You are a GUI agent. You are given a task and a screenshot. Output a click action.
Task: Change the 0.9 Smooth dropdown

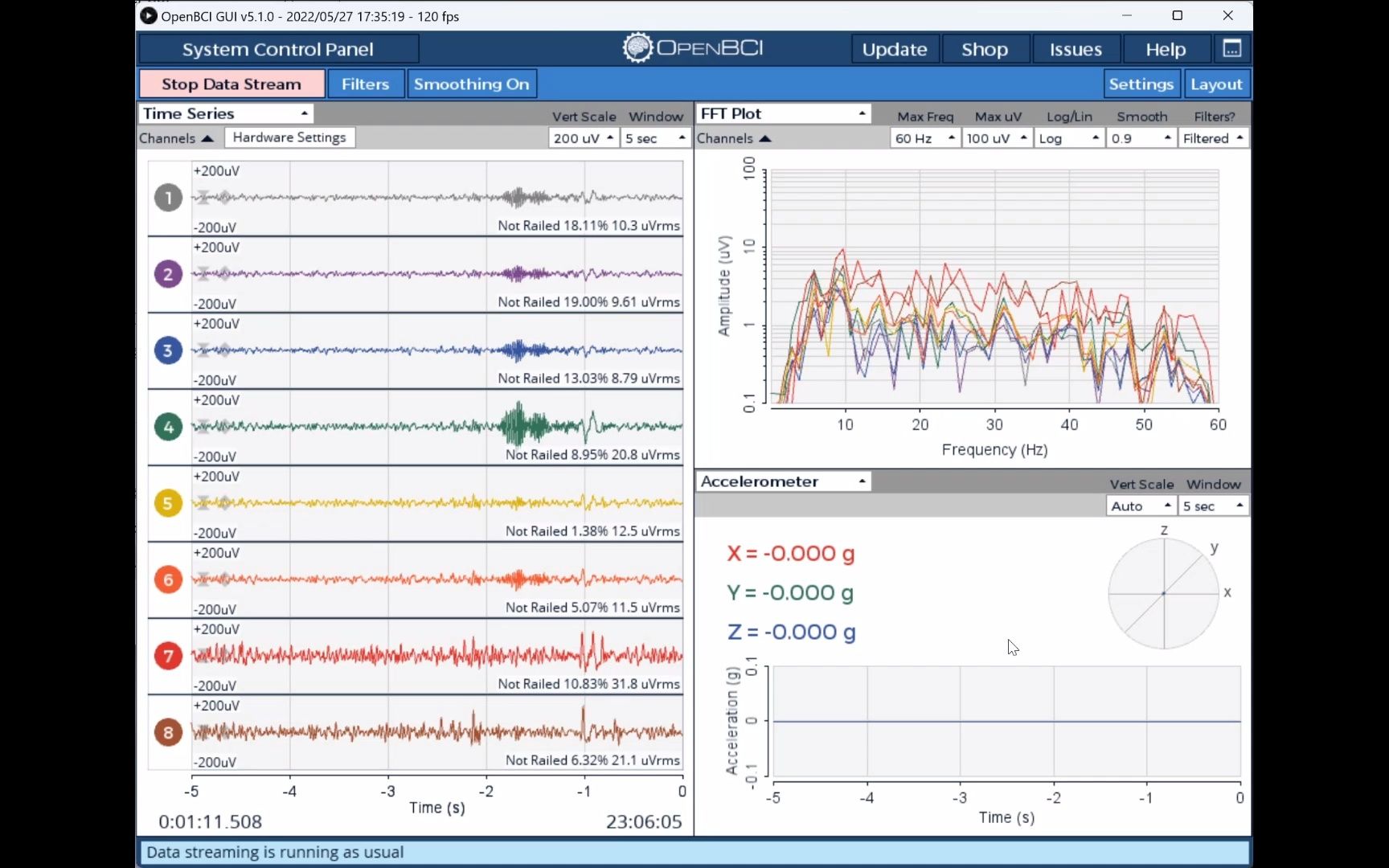click(x=1141, y=138)
